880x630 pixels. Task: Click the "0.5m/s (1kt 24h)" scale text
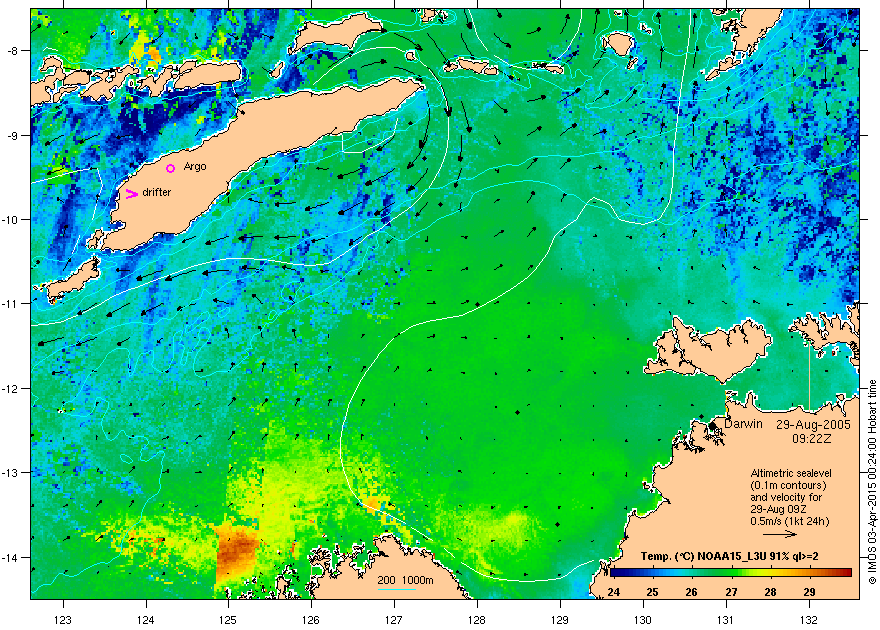tap(790, 521)
